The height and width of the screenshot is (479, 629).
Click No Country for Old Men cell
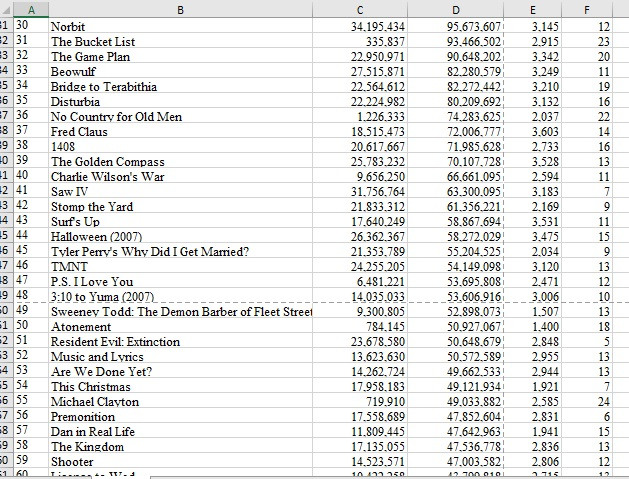click(x=181, y=116)
